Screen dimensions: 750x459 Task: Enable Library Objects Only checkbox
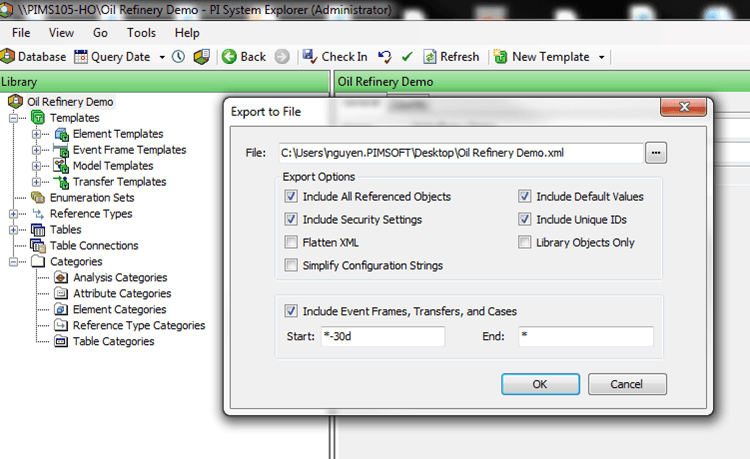(x=525, y=242)
